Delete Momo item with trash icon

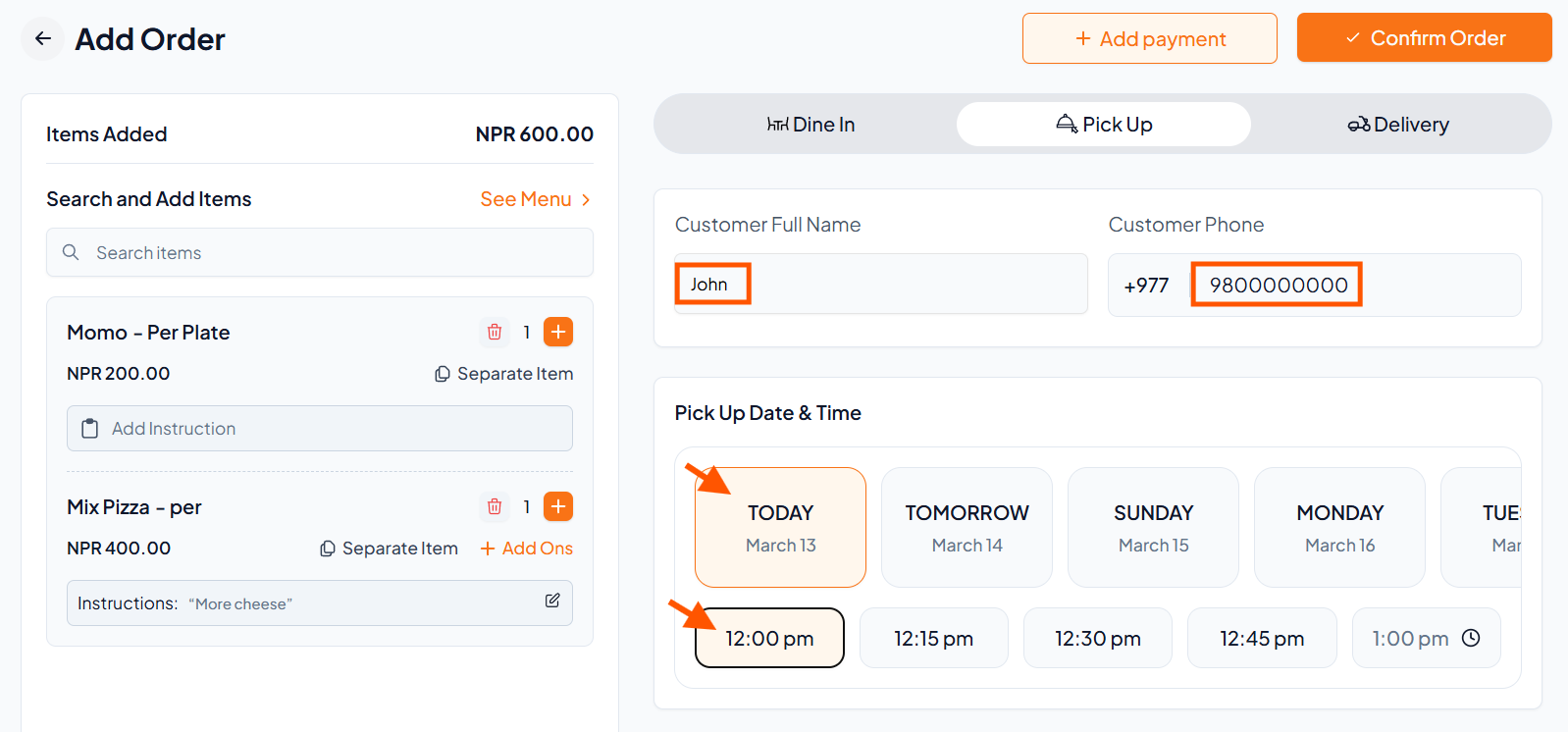click(495, 333)
